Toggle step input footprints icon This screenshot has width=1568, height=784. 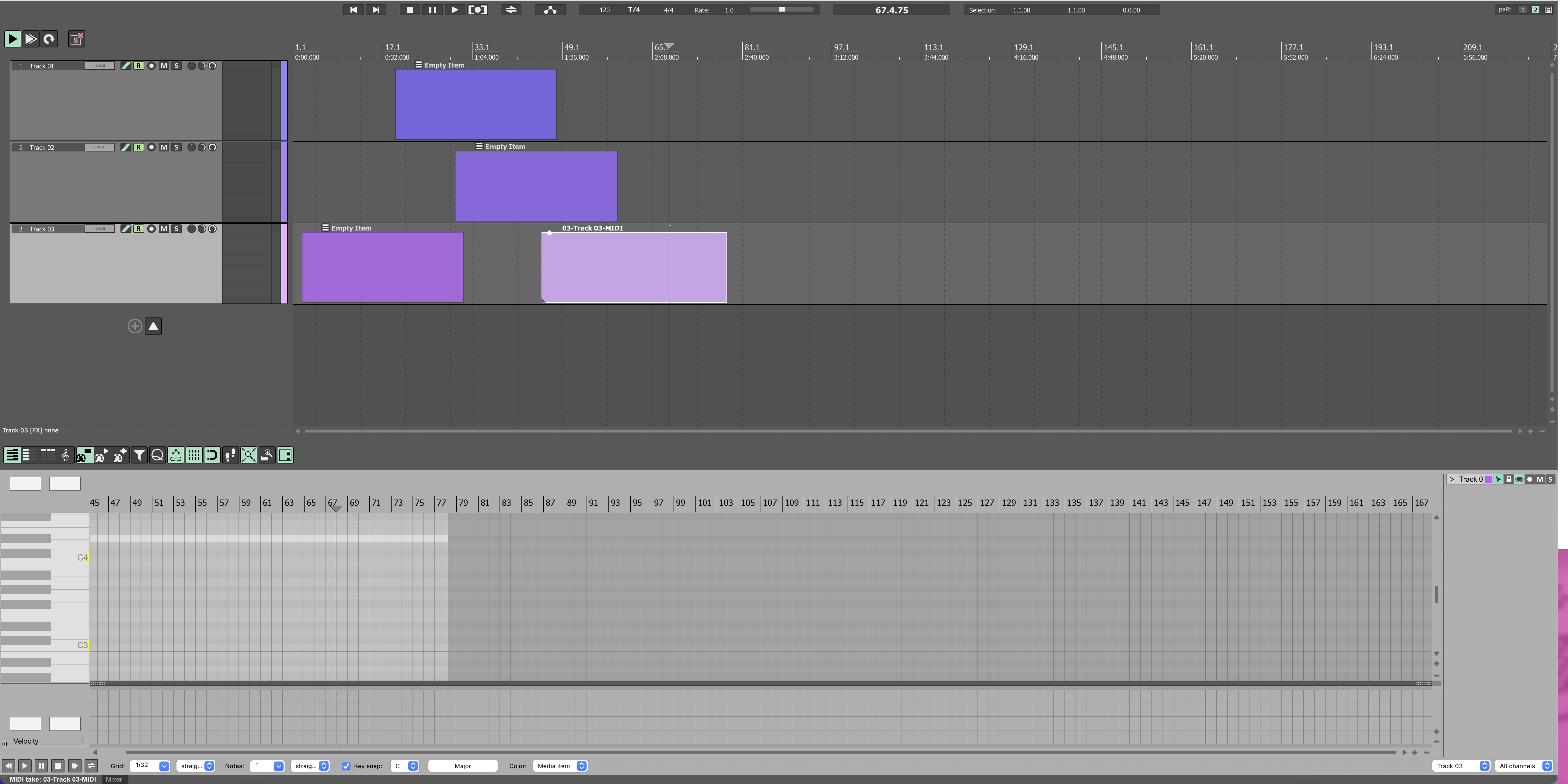(230, 455)
